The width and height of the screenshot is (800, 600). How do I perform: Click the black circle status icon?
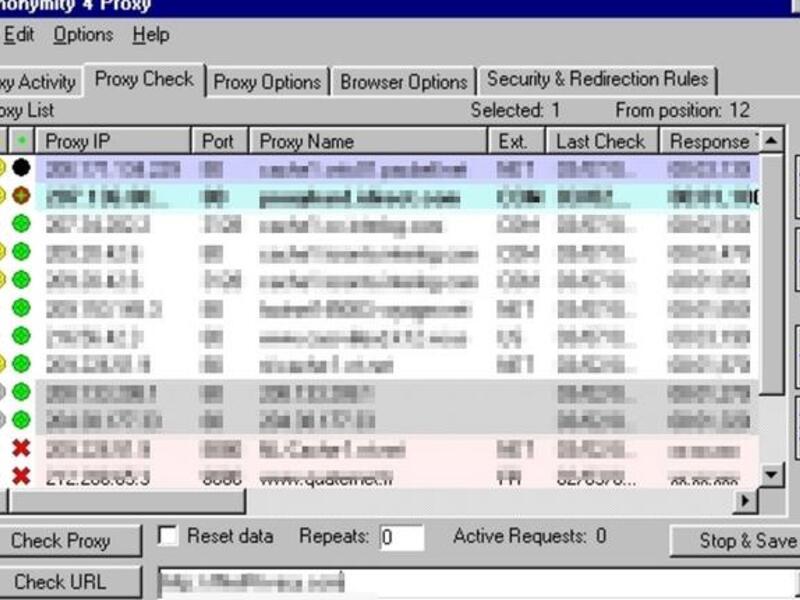(x=21, y=167)
